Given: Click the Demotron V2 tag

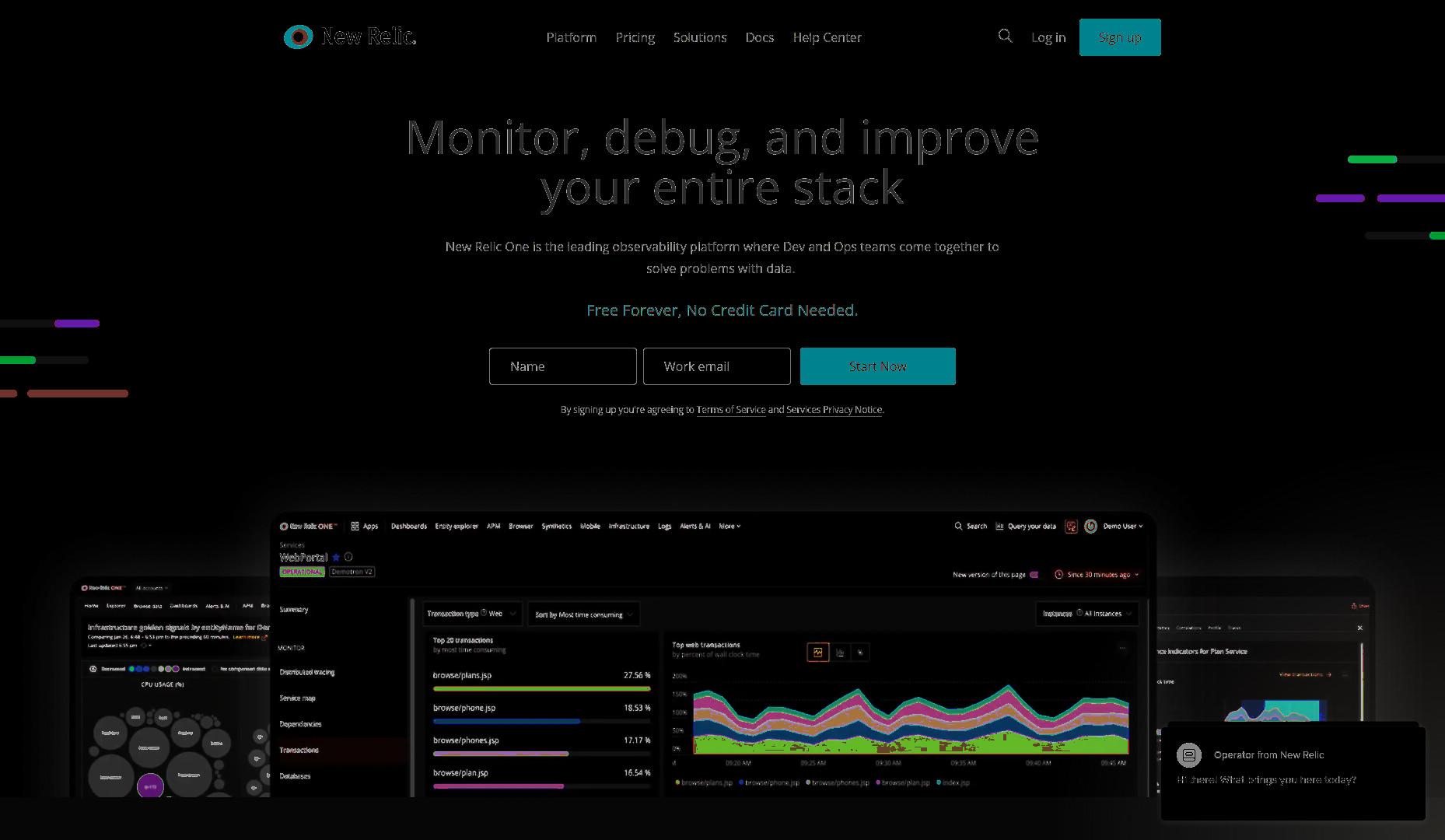Looking at the screenshot, I should tap(352, 572).
